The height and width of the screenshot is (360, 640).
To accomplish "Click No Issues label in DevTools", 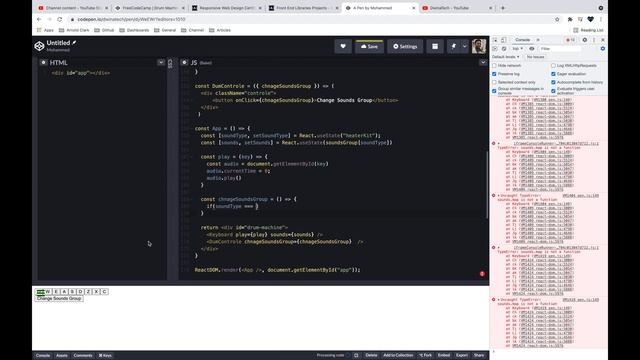I will (x=536, y=57).
